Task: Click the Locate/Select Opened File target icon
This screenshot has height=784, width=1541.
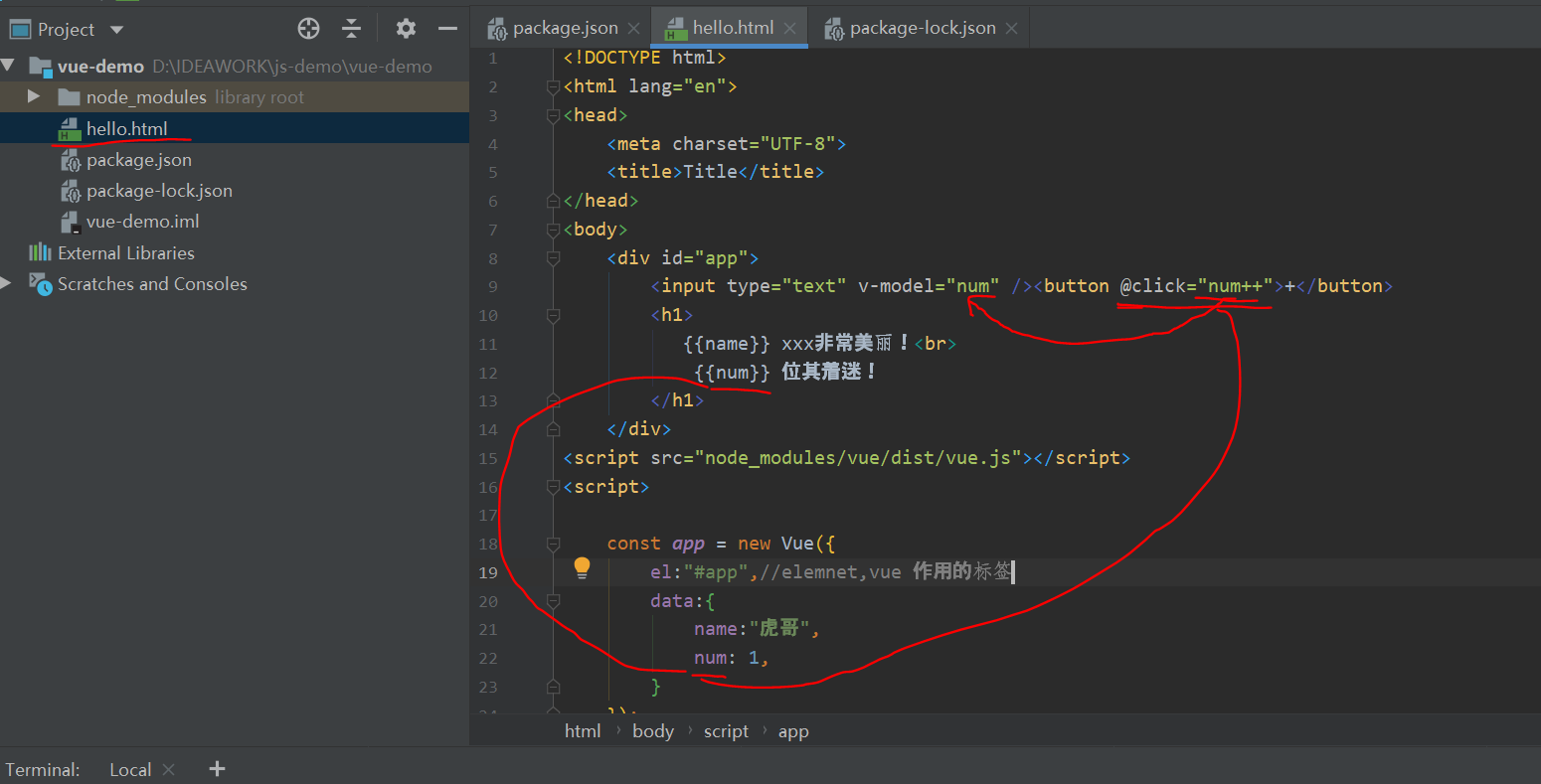Action: [309, 29]
